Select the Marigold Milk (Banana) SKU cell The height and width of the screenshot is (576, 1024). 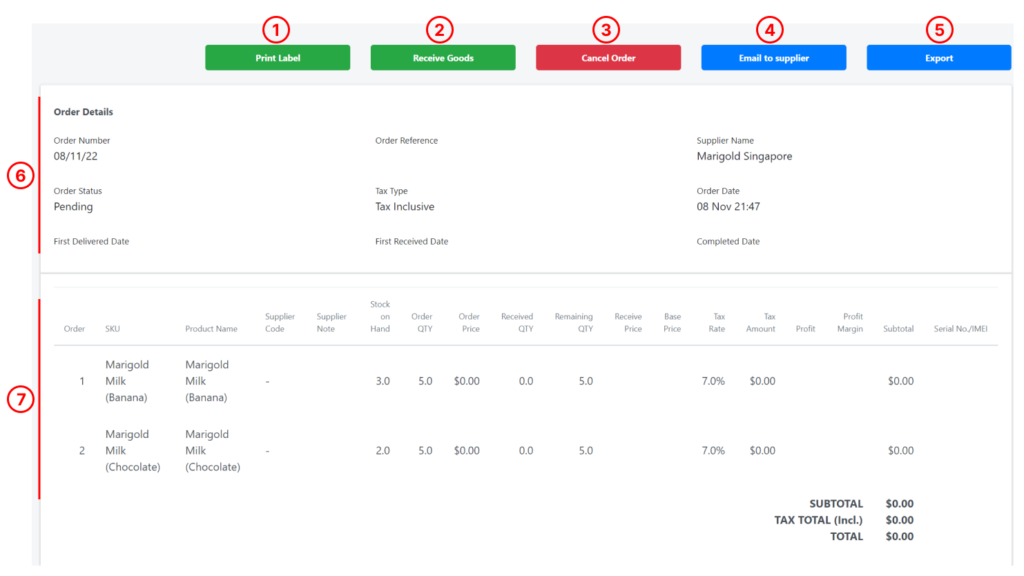[127, 380]
